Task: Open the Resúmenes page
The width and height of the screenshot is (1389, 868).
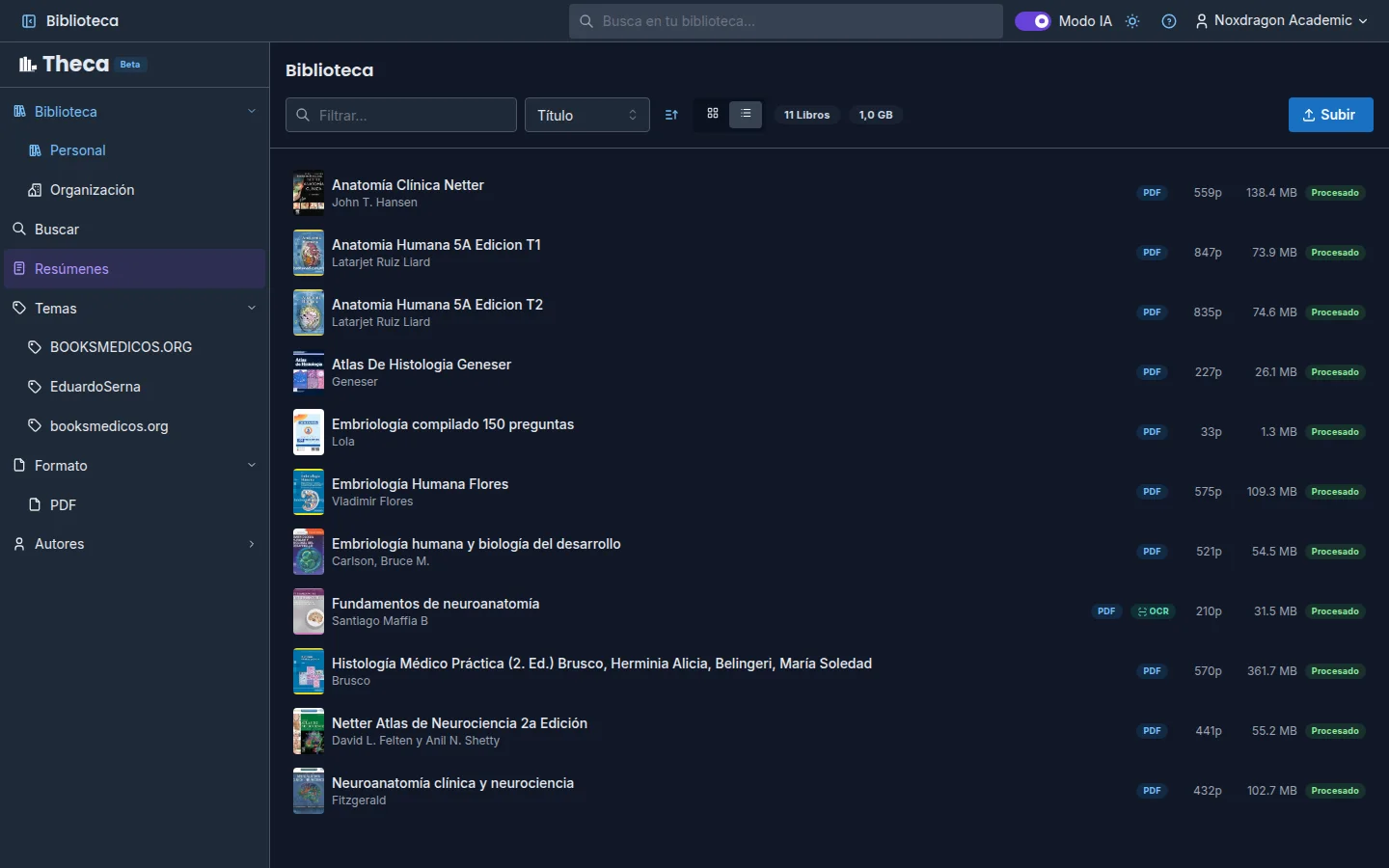Action: pos(135,269)
